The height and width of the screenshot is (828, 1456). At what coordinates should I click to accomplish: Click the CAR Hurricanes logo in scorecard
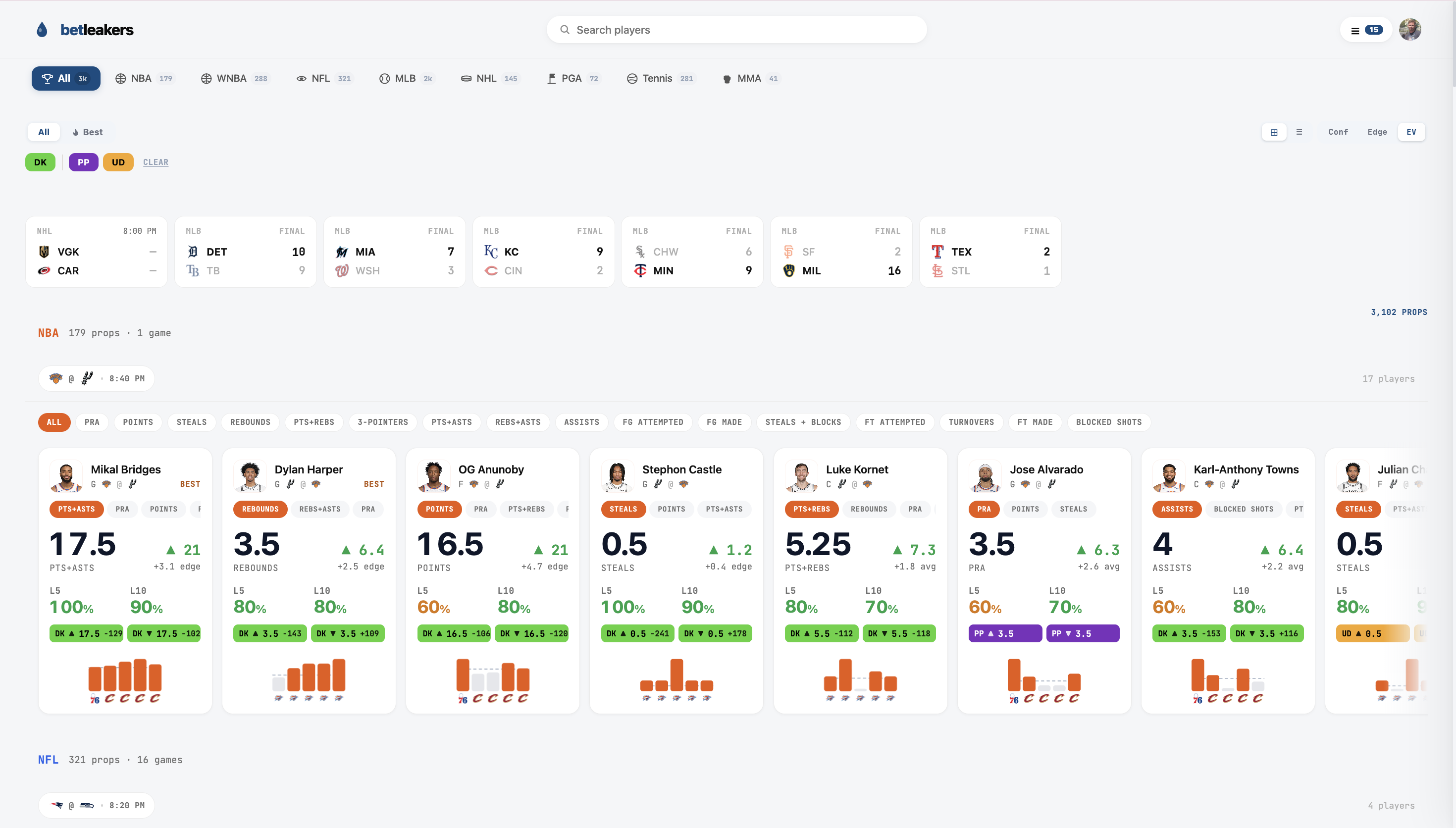44,271
